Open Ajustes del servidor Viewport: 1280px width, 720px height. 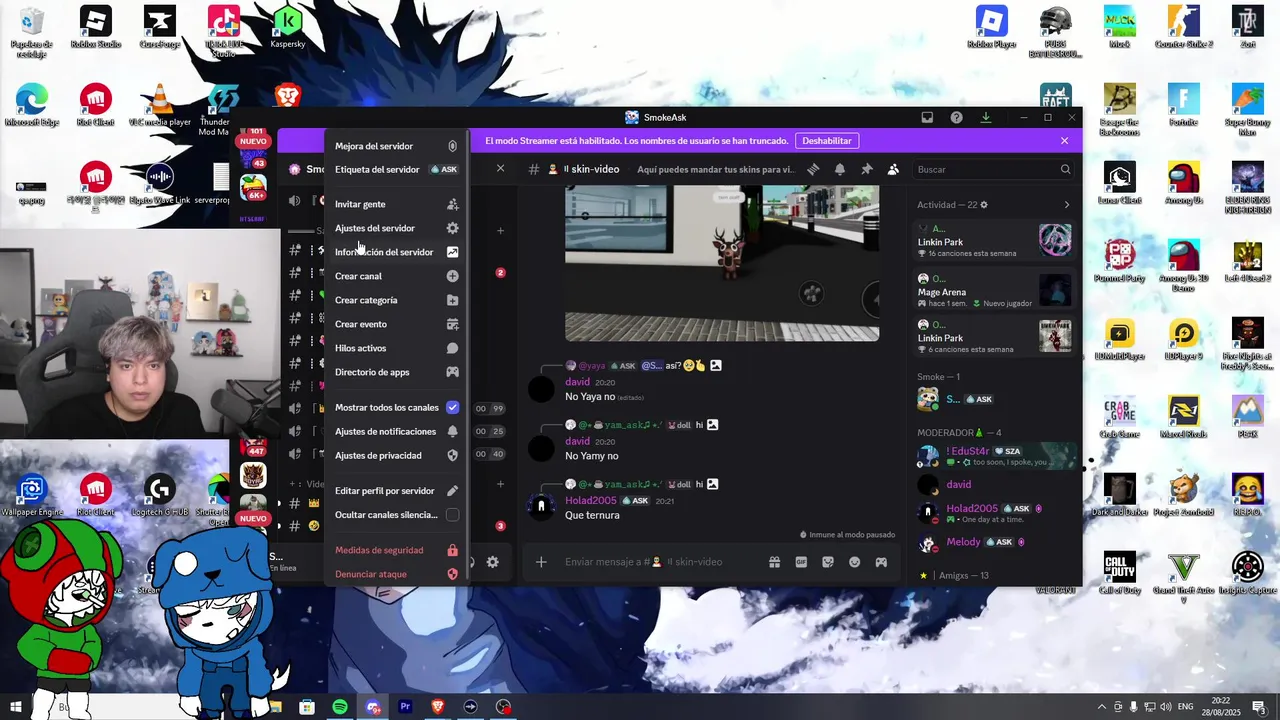pos(395,228)
